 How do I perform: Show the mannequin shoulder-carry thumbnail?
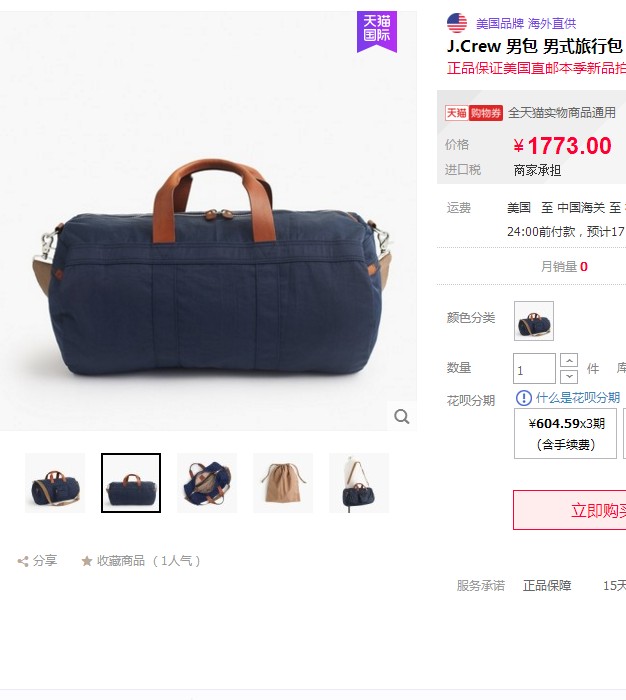(359, 483)
